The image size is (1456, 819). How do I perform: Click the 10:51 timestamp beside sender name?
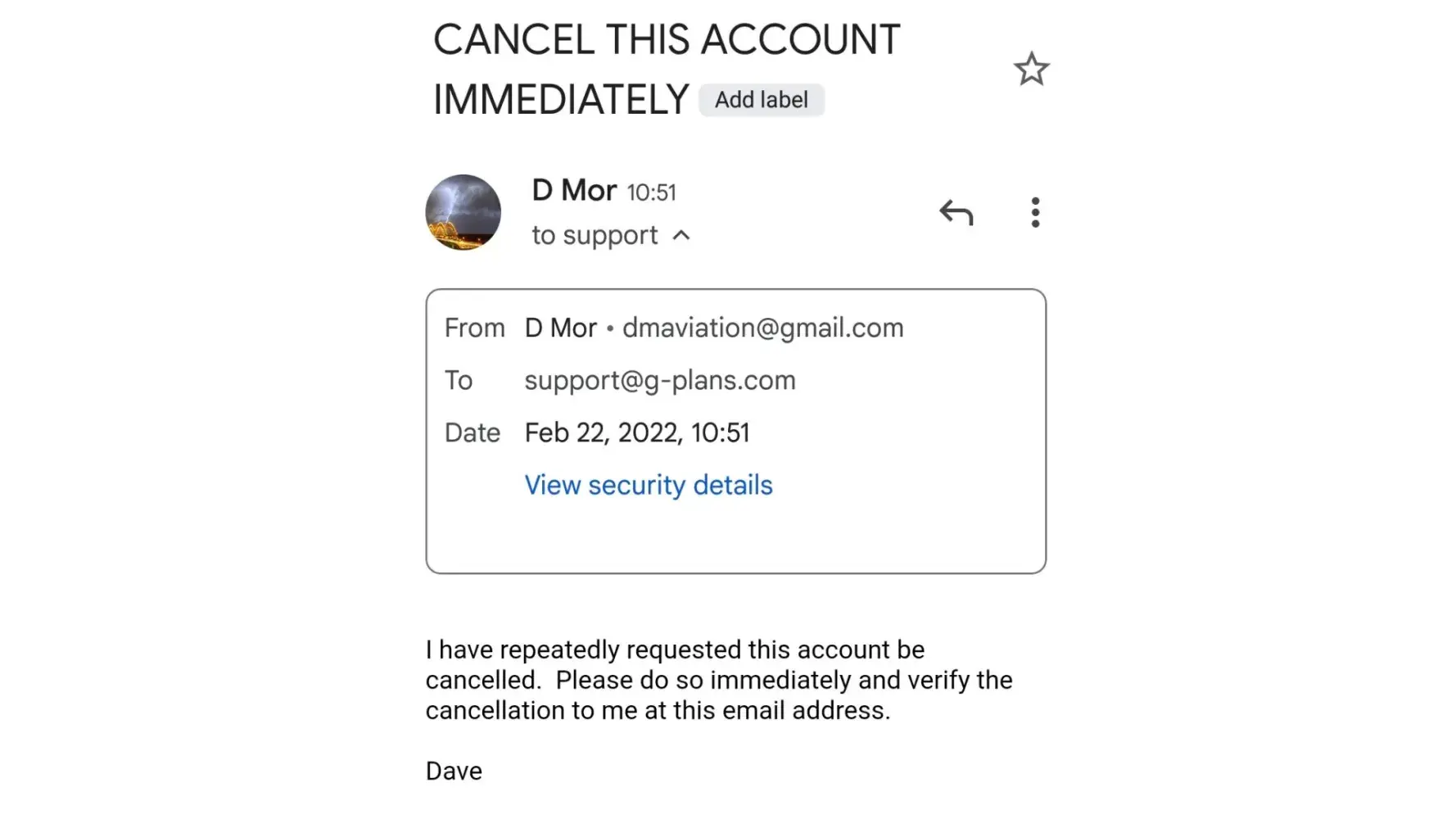click(651, 192)
